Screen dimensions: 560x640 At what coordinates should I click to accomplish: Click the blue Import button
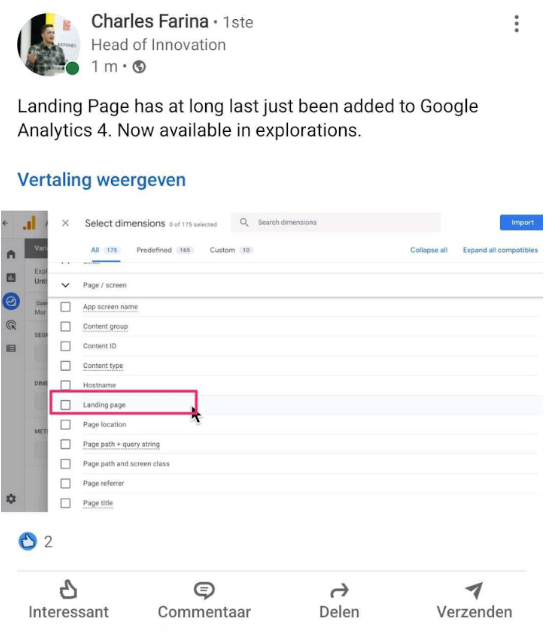[x=522, y=222]
